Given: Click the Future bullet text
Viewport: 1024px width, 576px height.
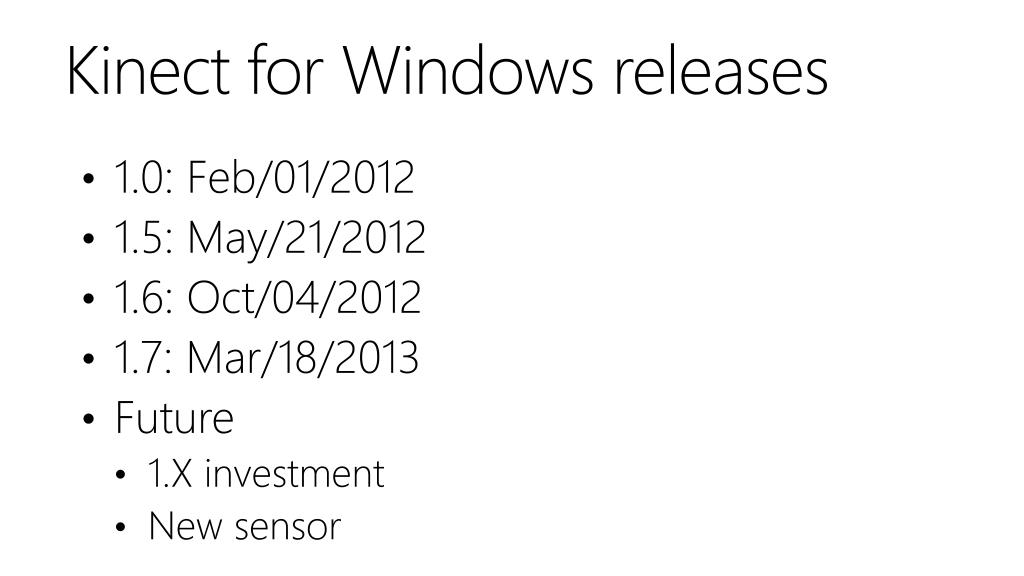Looking at the screenshot, I should pyautogui.click(x=174, y=418).
